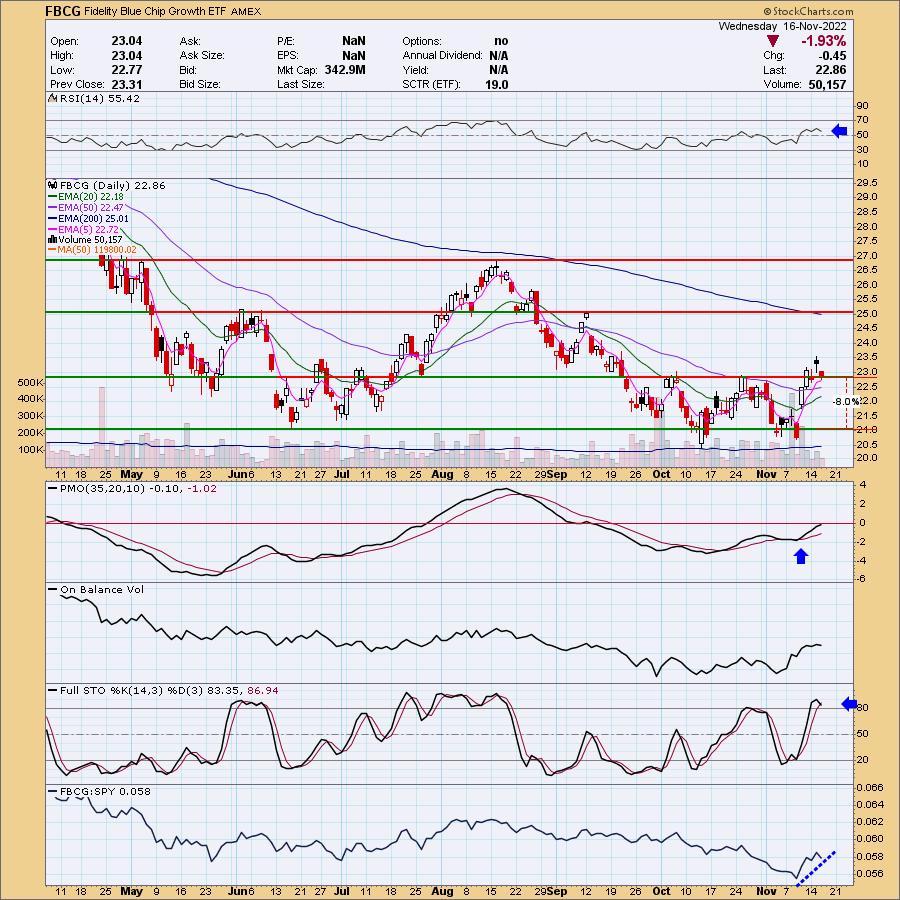Click the Options value 'no'
This screenshot has height=900, width=900.
(x=501, y=41)
